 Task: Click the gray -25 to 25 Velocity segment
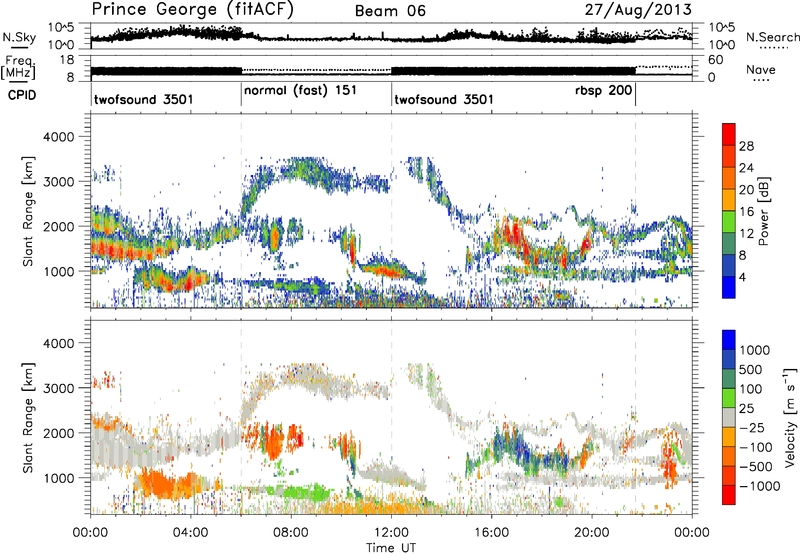click(x=729, y=417)
